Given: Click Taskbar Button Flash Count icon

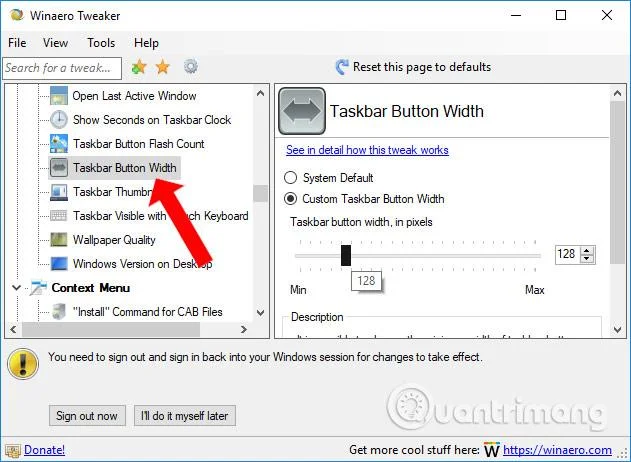Looking at the screenshot, I should coord(59,144).
